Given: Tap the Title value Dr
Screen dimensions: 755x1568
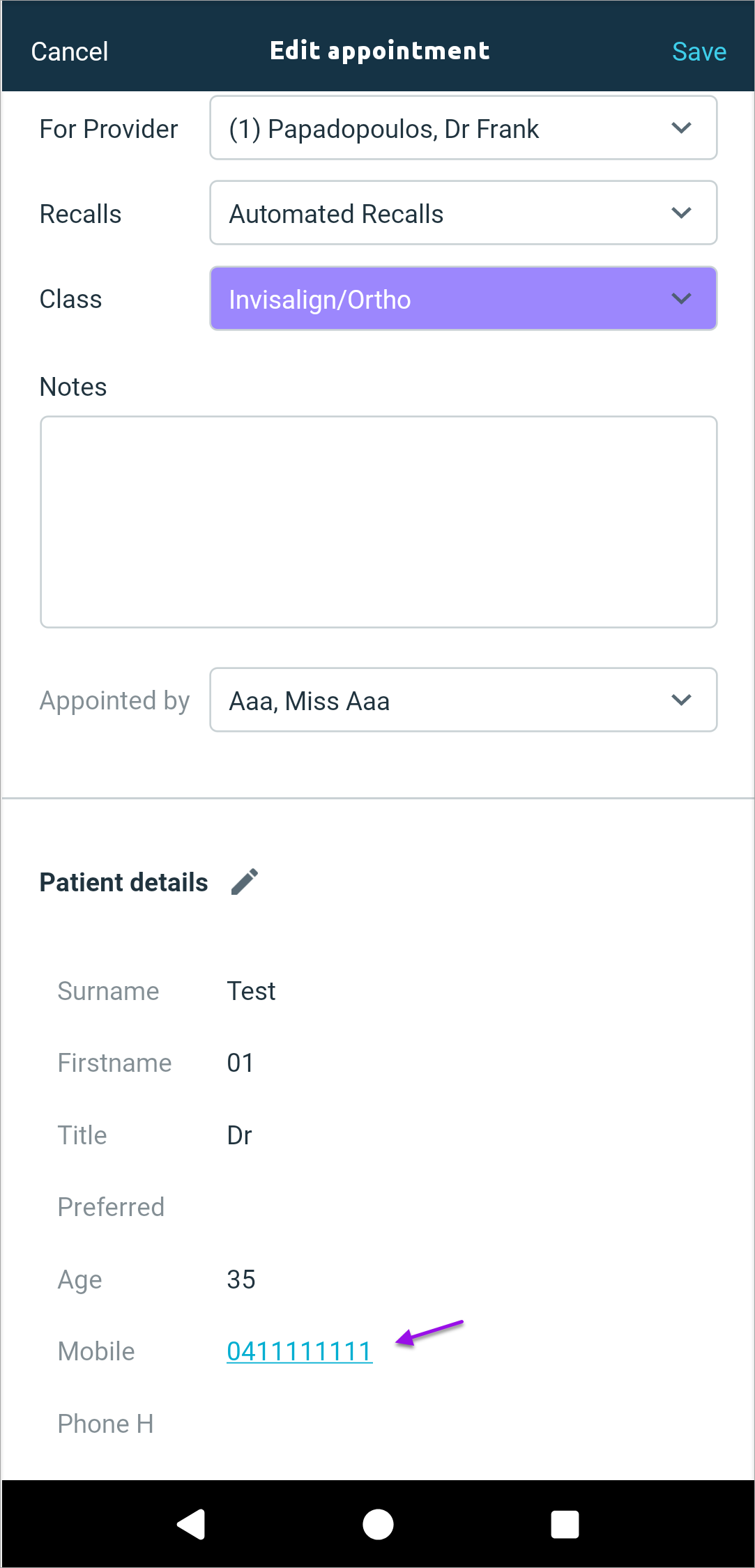Looking at the screenshot, I should [x=239, y=1135].
